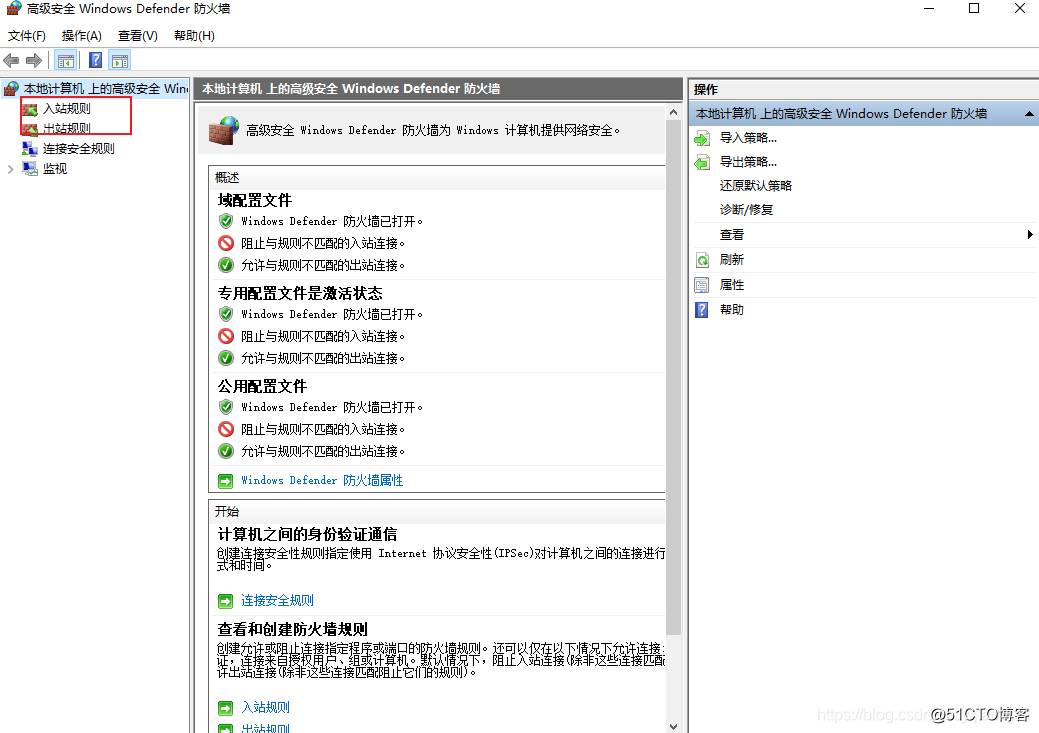The height and width of the screenshot is (733, 1039).
Task: Click the 查看和创建防火墙规则 heading
Action: coord(292,630)
